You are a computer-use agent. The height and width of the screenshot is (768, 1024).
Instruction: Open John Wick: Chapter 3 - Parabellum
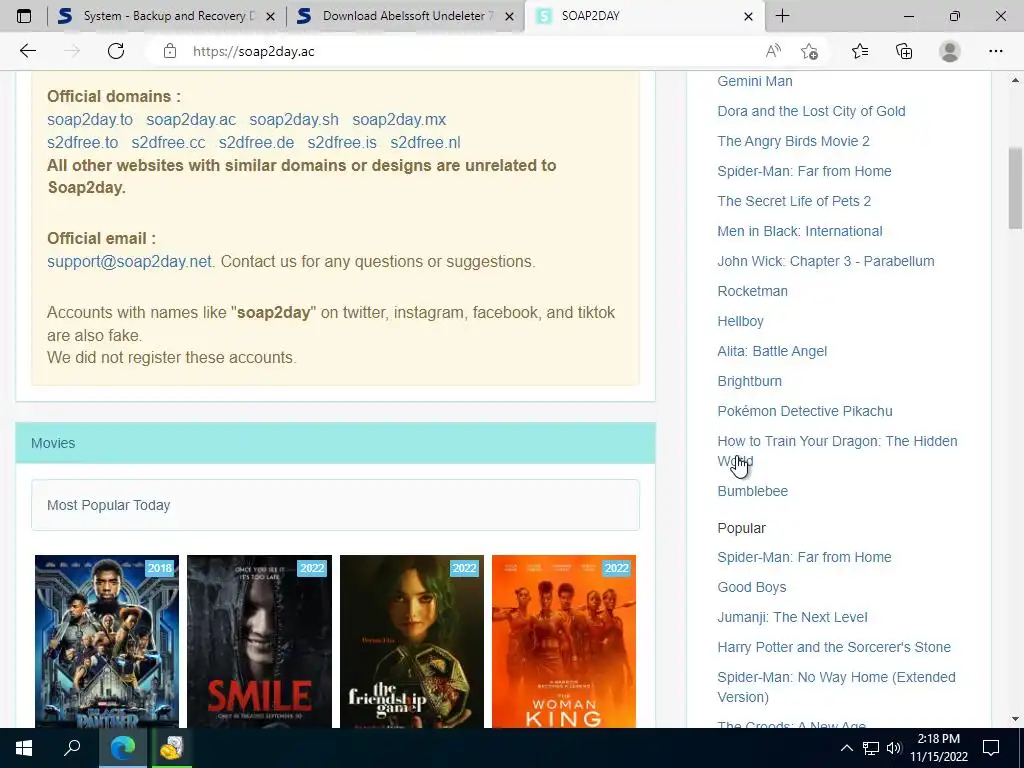tap(825, 261)
